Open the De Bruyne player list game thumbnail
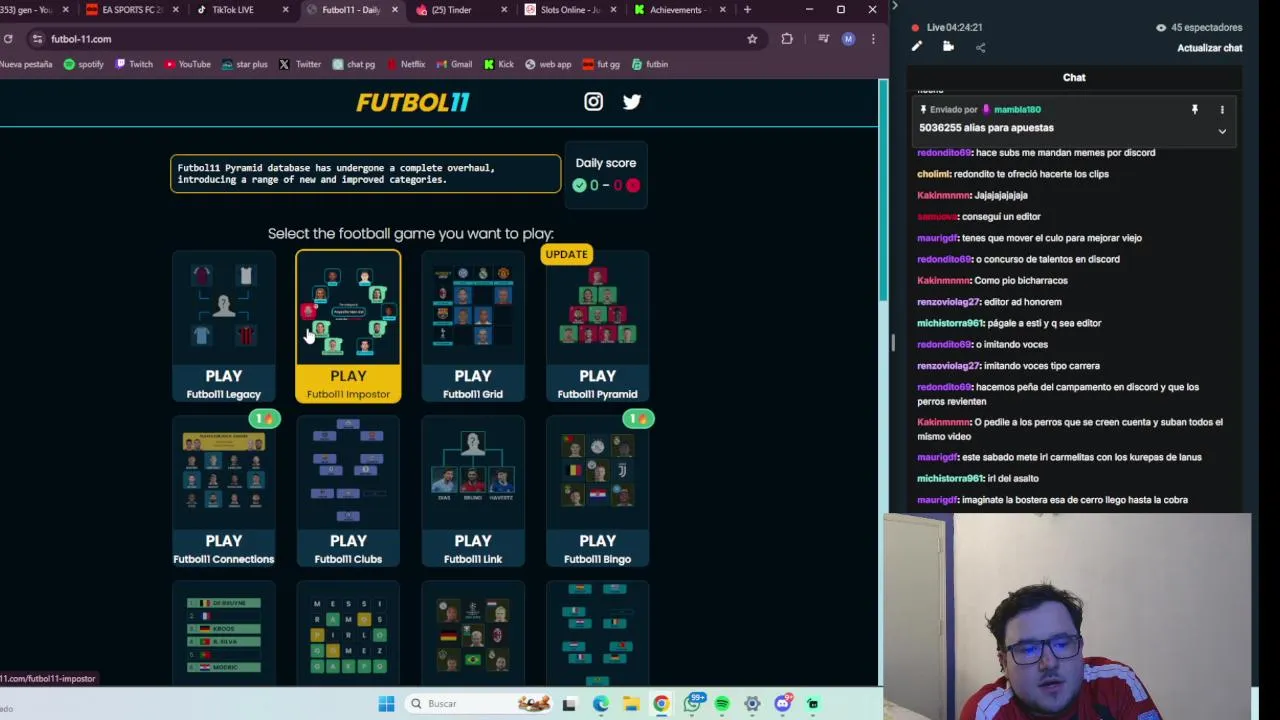 point(223,634)
